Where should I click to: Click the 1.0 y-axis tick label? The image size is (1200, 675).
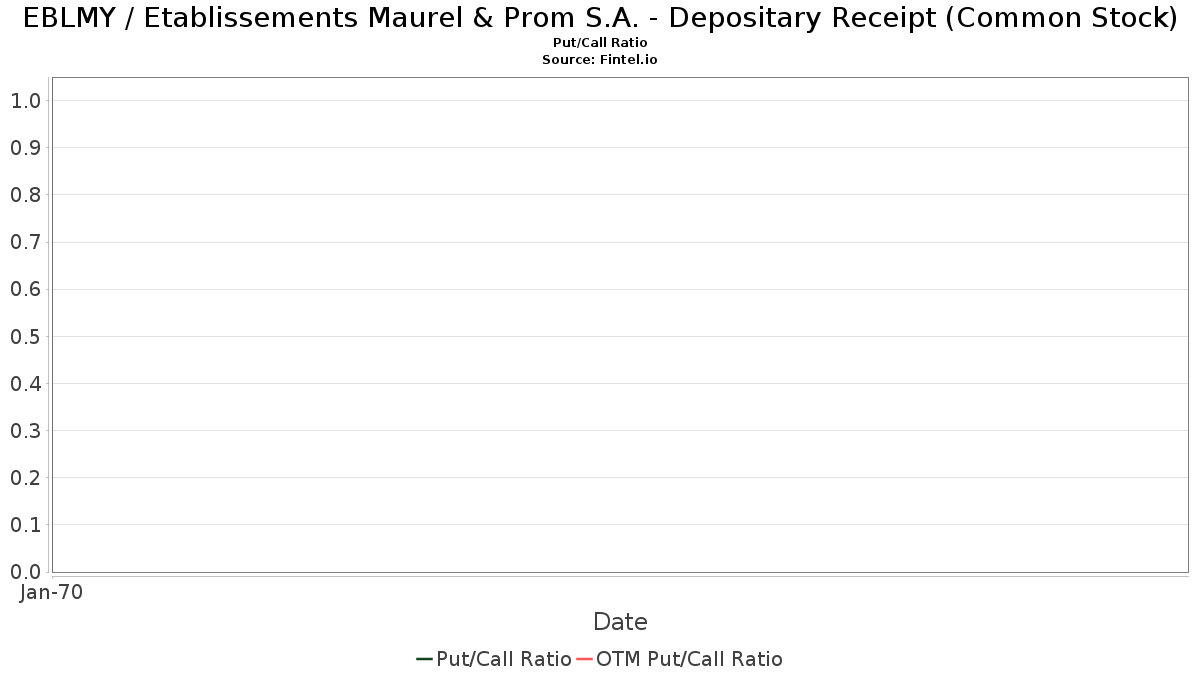tap(25, 101)
